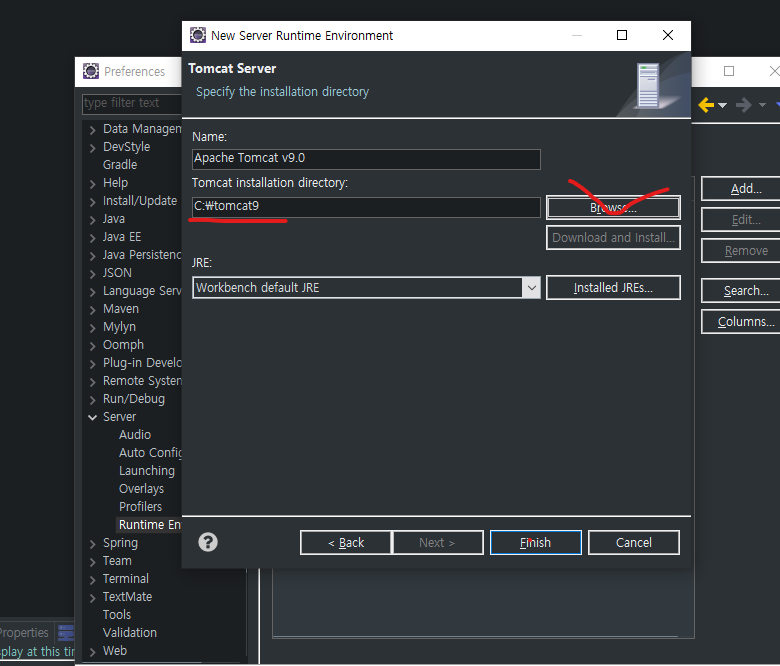This screenshot has height=666, width=780.
Task: Select Profilers under Server
Action: pyautogui.click(x=140, y=507)
